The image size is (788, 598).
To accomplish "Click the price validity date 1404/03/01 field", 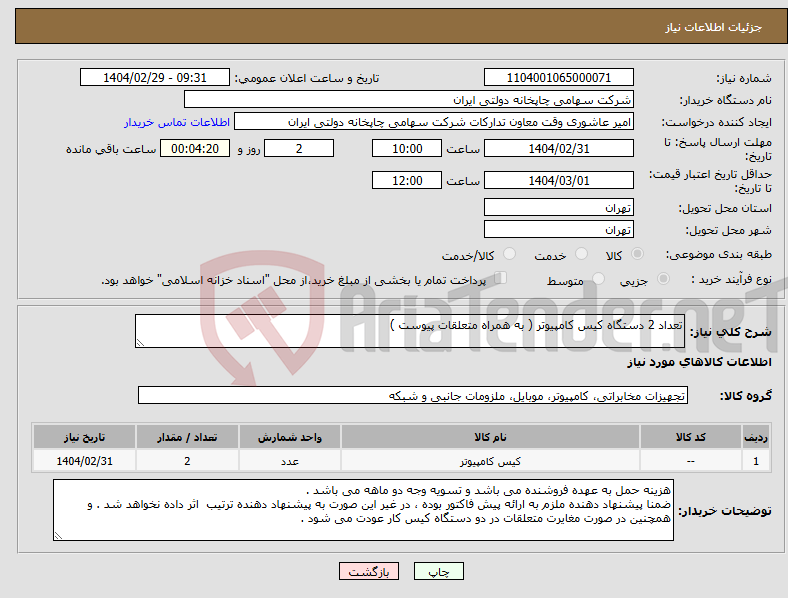I will point(558,180).
